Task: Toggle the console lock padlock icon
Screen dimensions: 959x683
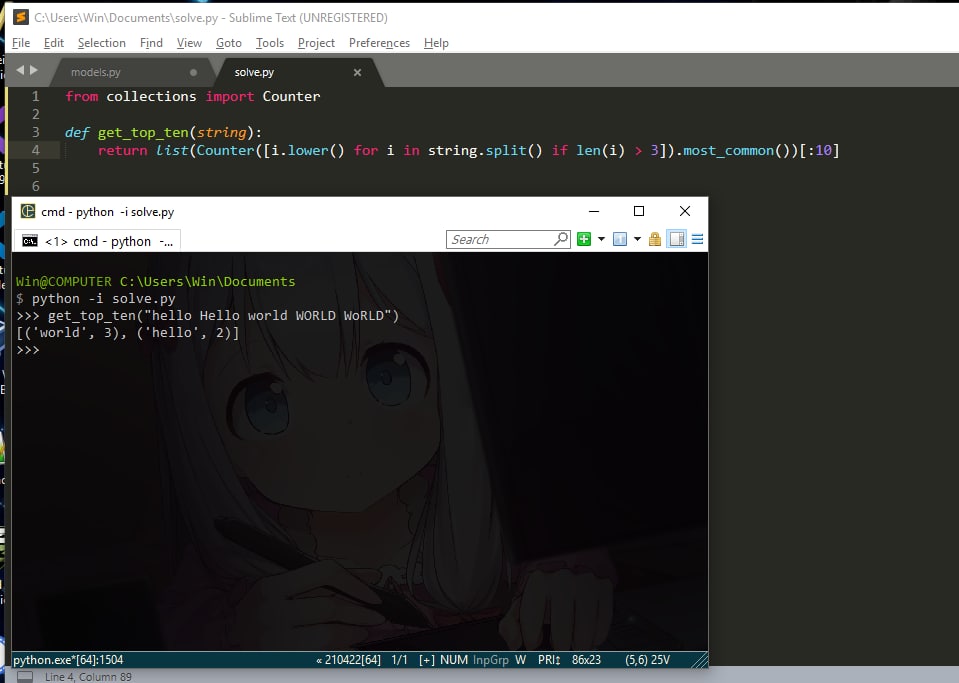Action: (655, 239)
